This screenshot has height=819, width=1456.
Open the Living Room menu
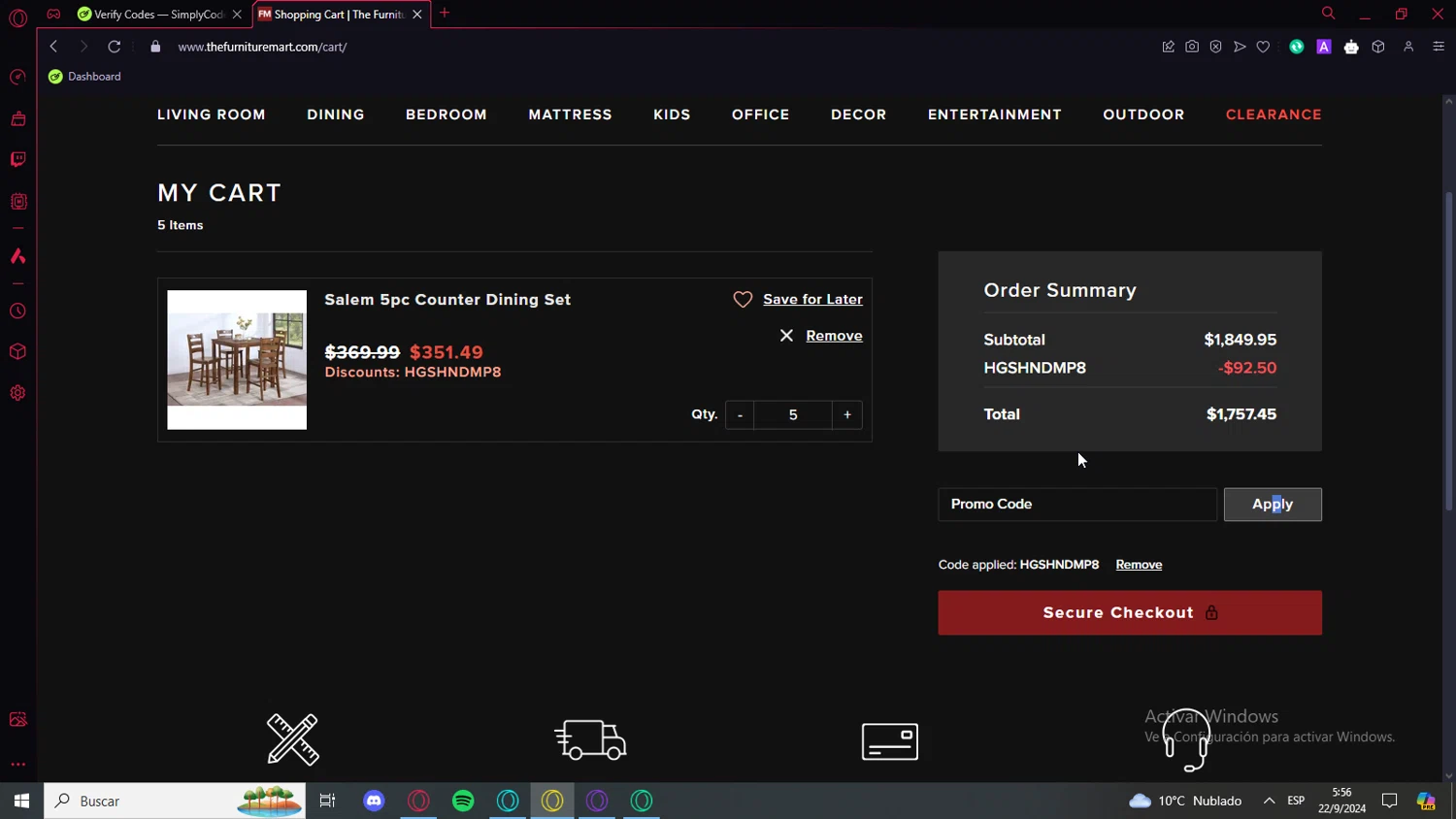pyautogui.click(x=212, y=115)
